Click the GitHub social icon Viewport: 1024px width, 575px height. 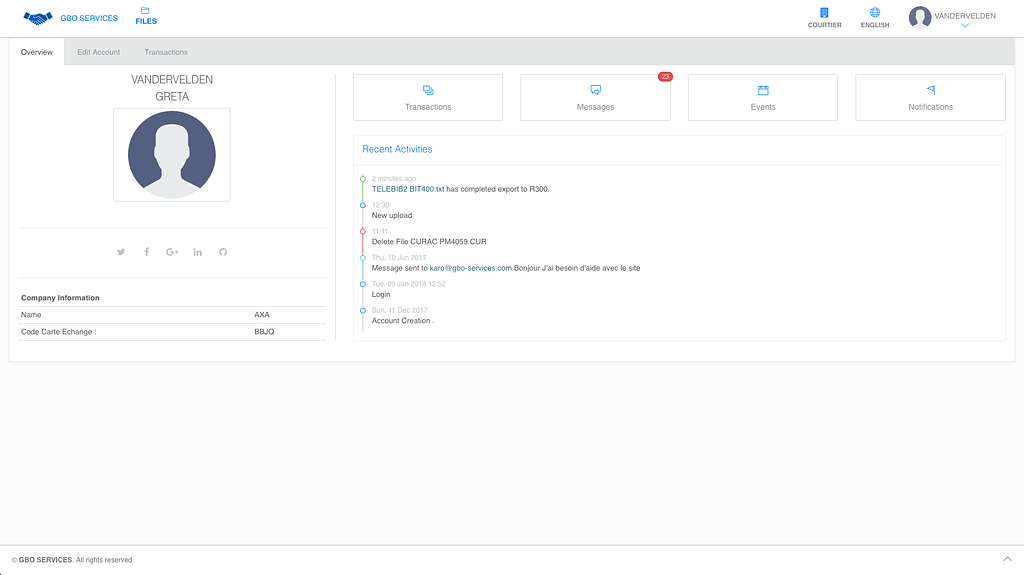tap(223, 252)
